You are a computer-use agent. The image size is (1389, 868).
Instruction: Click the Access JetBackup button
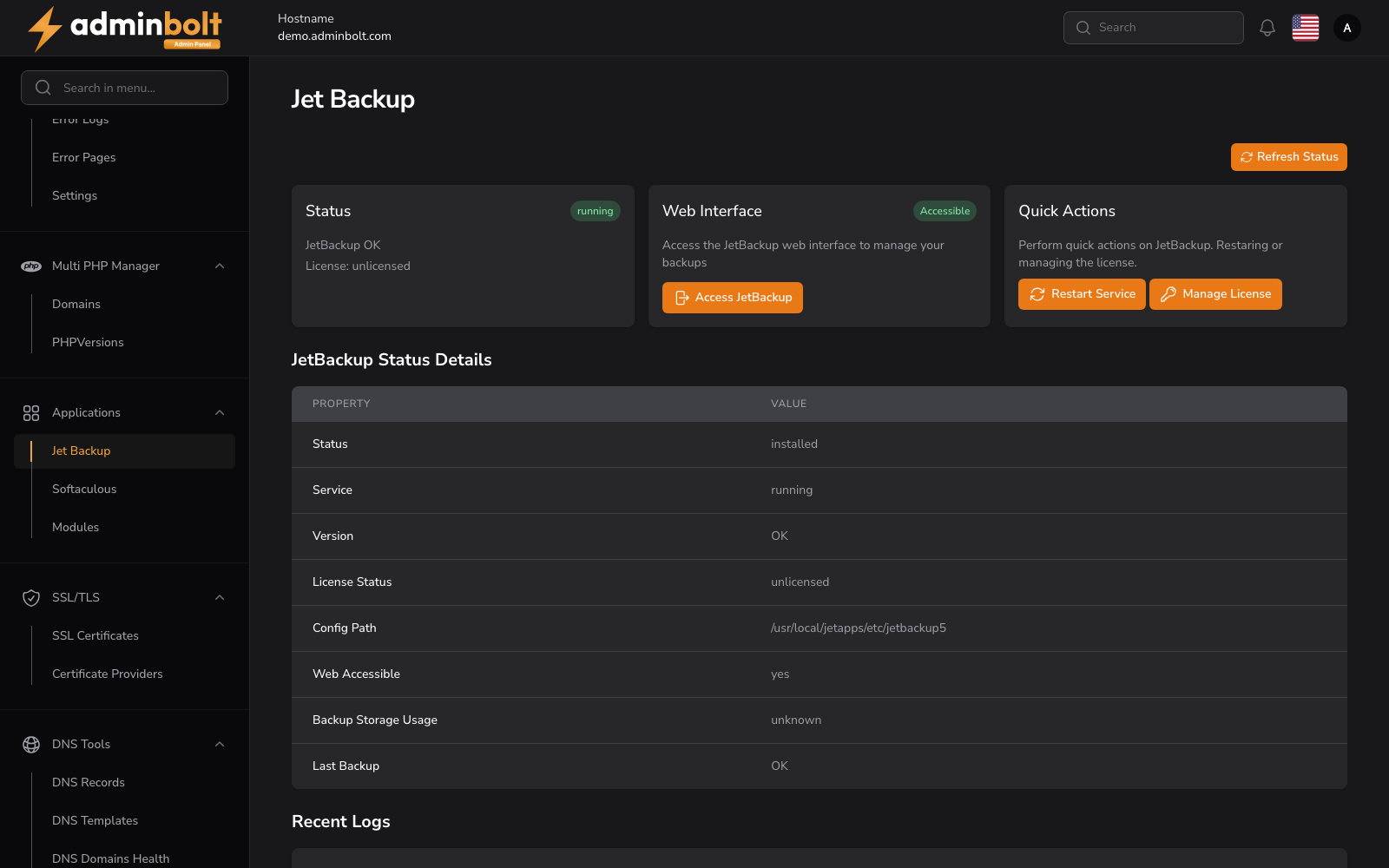click(x=733, y=298)
